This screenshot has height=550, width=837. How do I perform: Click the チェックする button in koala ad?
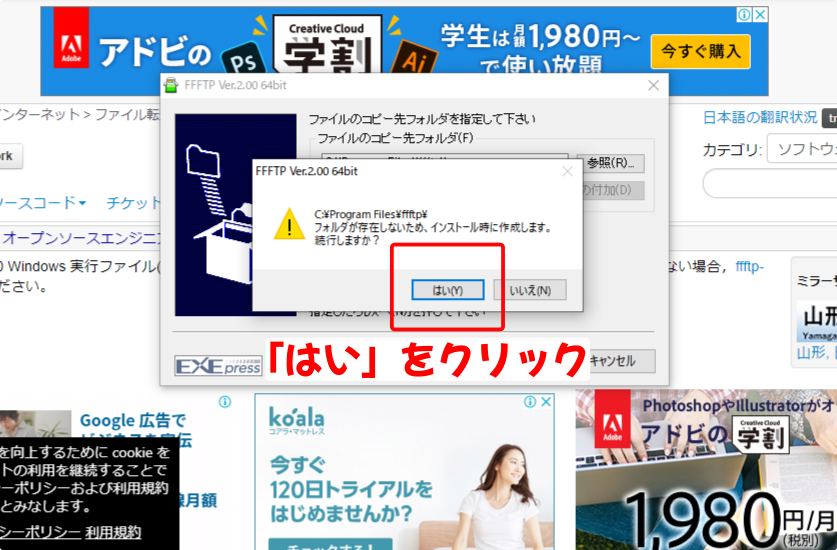(x=330, y=545)
